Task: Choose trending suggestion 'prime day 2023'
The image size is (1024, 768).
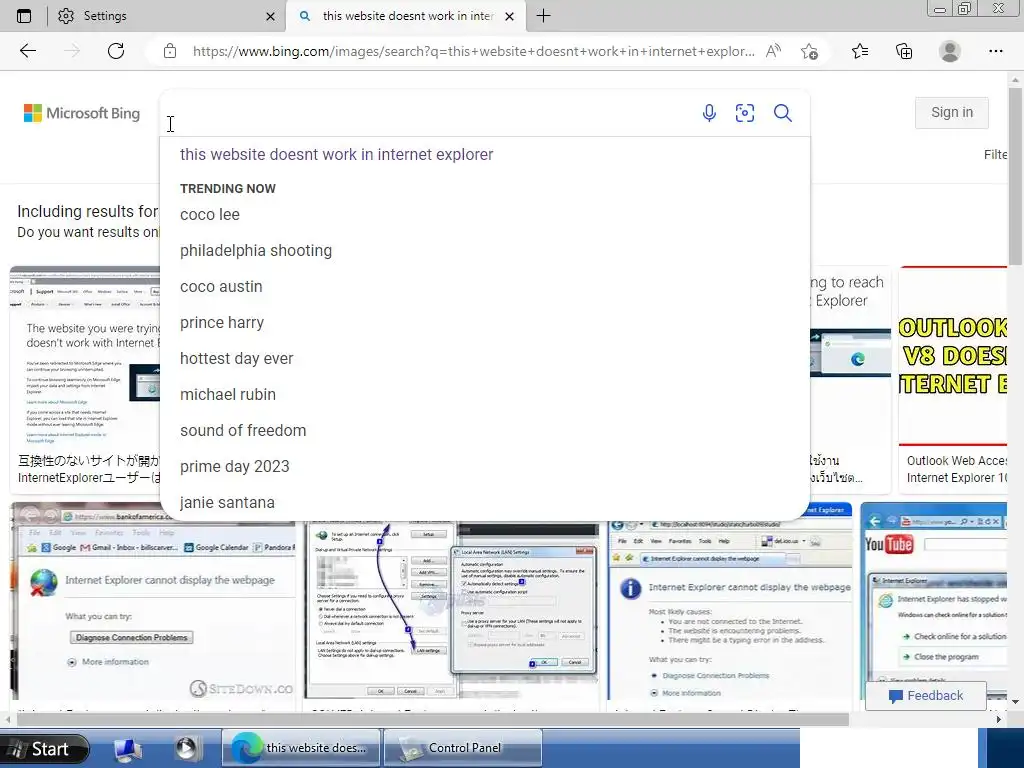Action: (234, 466)
